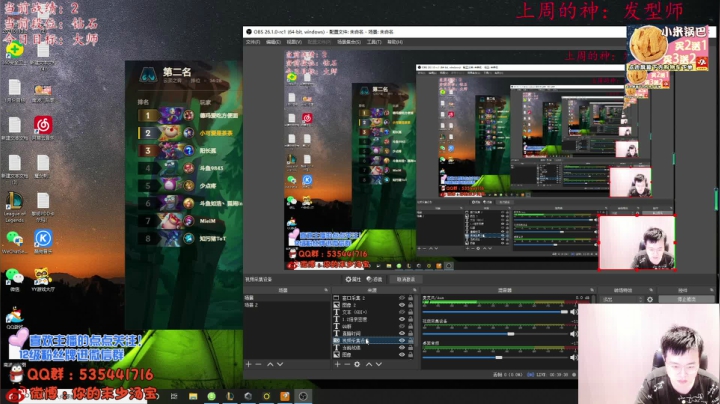The width and height of the screenshot is (720, 404).
Task: Click the stop streaming button in controls
Action: 686,299
